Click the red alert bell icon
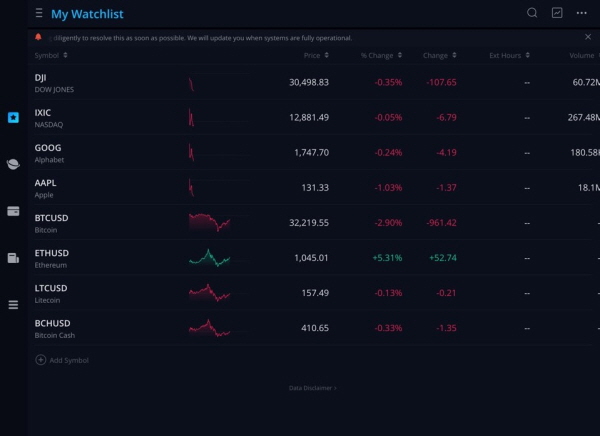Image resolution: width=600 pixels, height=436 pixels. [38, 37]
